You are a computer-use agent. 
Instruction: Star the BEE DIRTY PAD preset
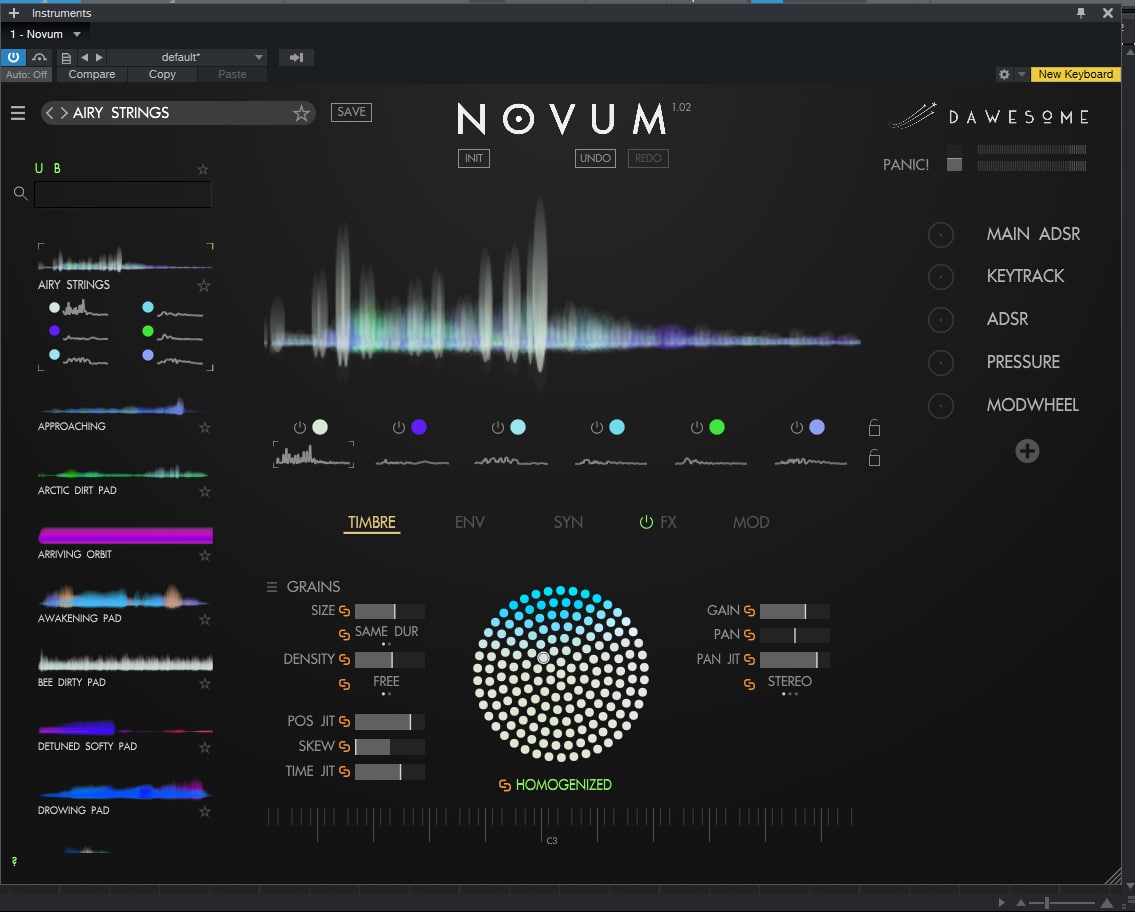(205, 683)
